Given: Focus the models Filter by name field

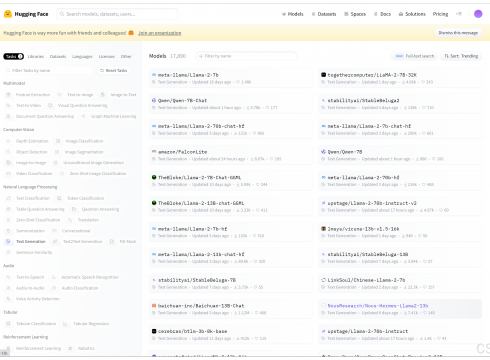Looking at the screenshot, I should pos(246,56).
